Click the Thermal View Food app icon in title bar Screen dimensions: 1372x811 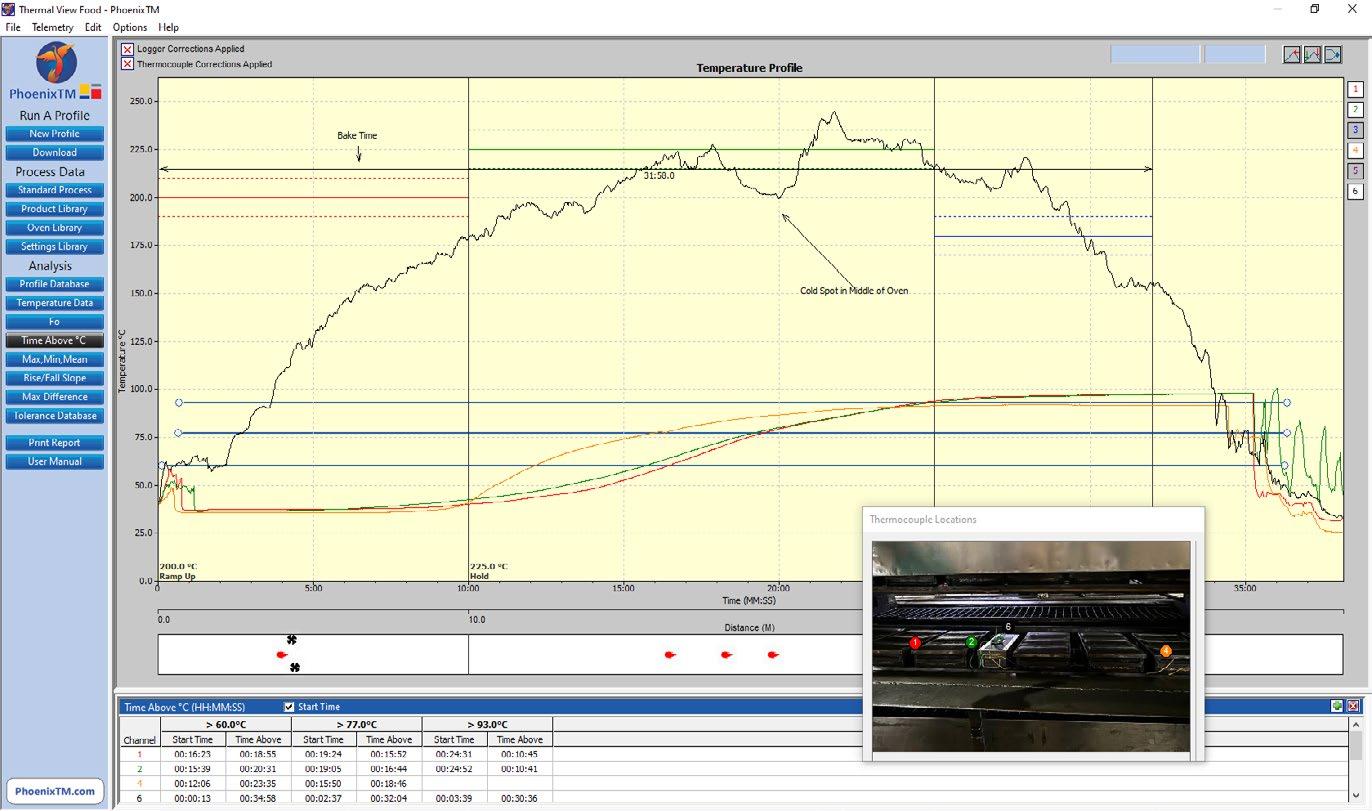pyautogui.click(x=9, y=9)
